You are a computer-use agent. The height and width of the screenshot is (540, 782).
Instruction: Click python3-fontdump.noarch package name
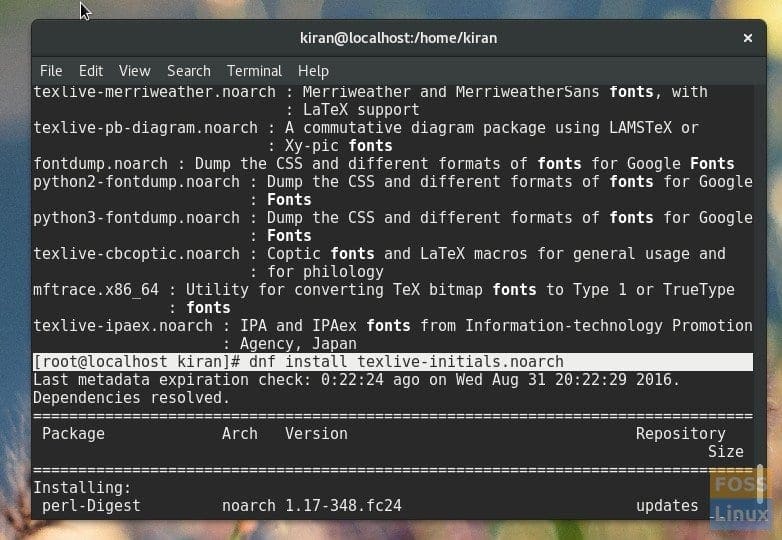(136, 218)
